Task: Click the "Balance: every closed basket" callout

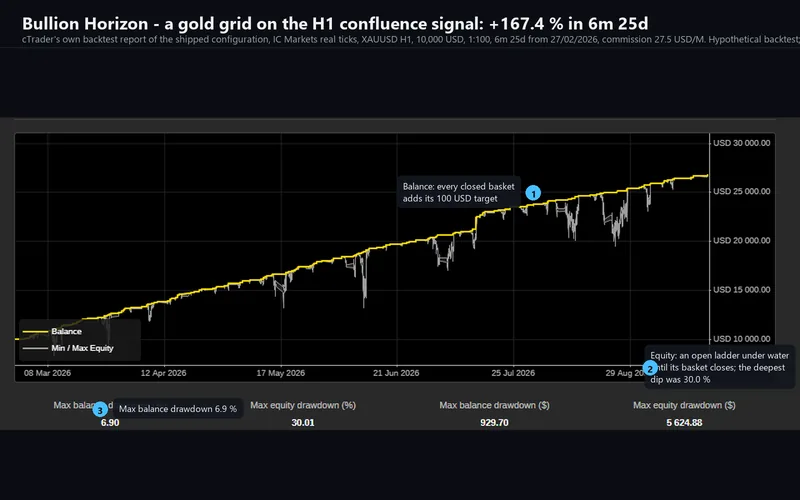Action: click(459, 192)
